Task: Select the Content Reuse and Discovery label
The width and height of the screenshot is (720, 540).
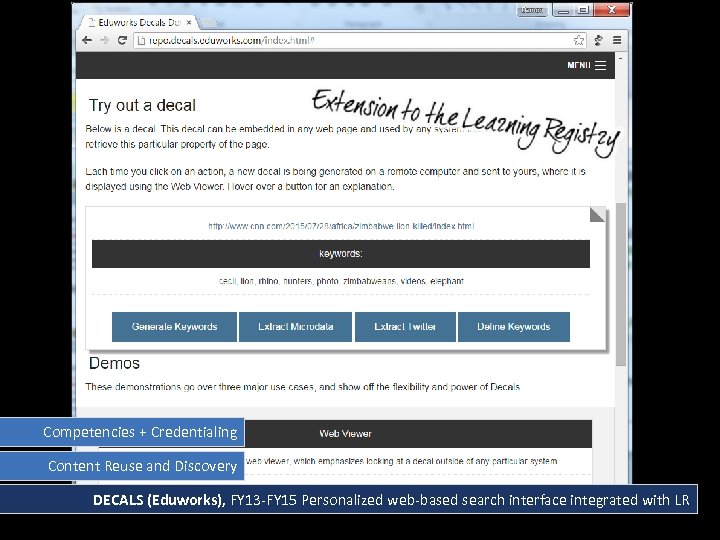Action: 122,466
